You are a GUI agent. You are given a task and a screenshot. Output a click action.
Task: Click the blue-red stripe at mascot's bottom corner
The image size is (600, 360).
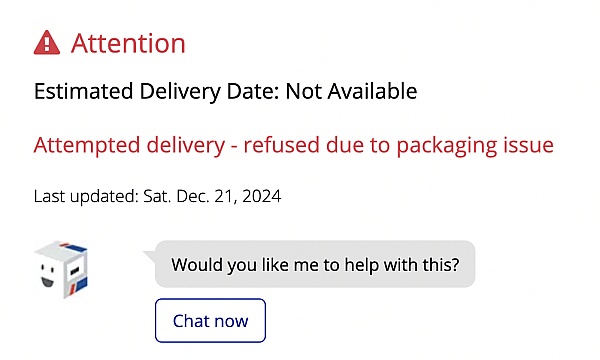click(80, 285)
